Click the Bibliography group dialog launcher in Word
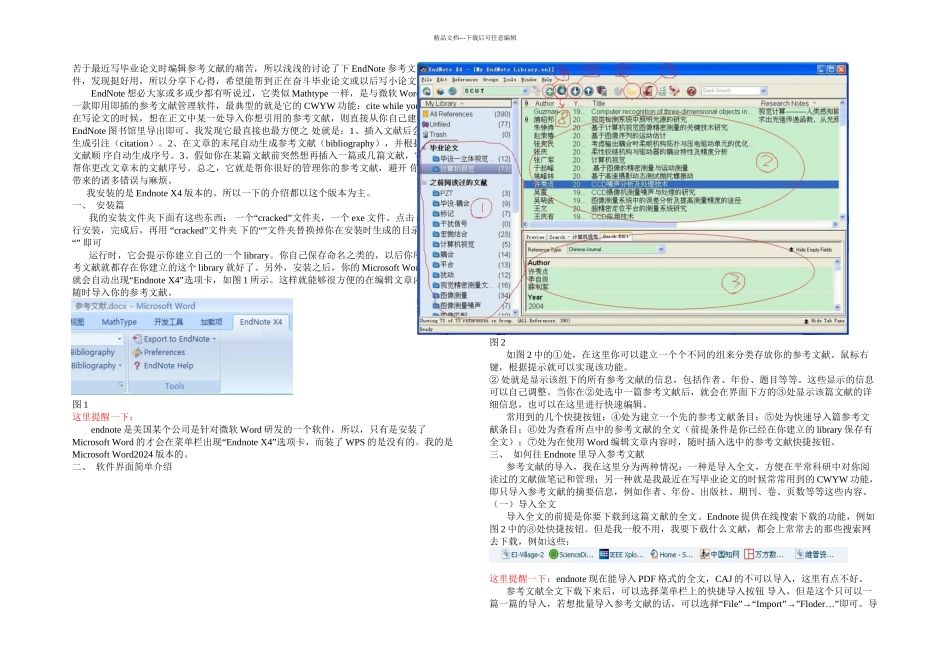The height and width of the screenshot is (672, 950). point(121,385)
